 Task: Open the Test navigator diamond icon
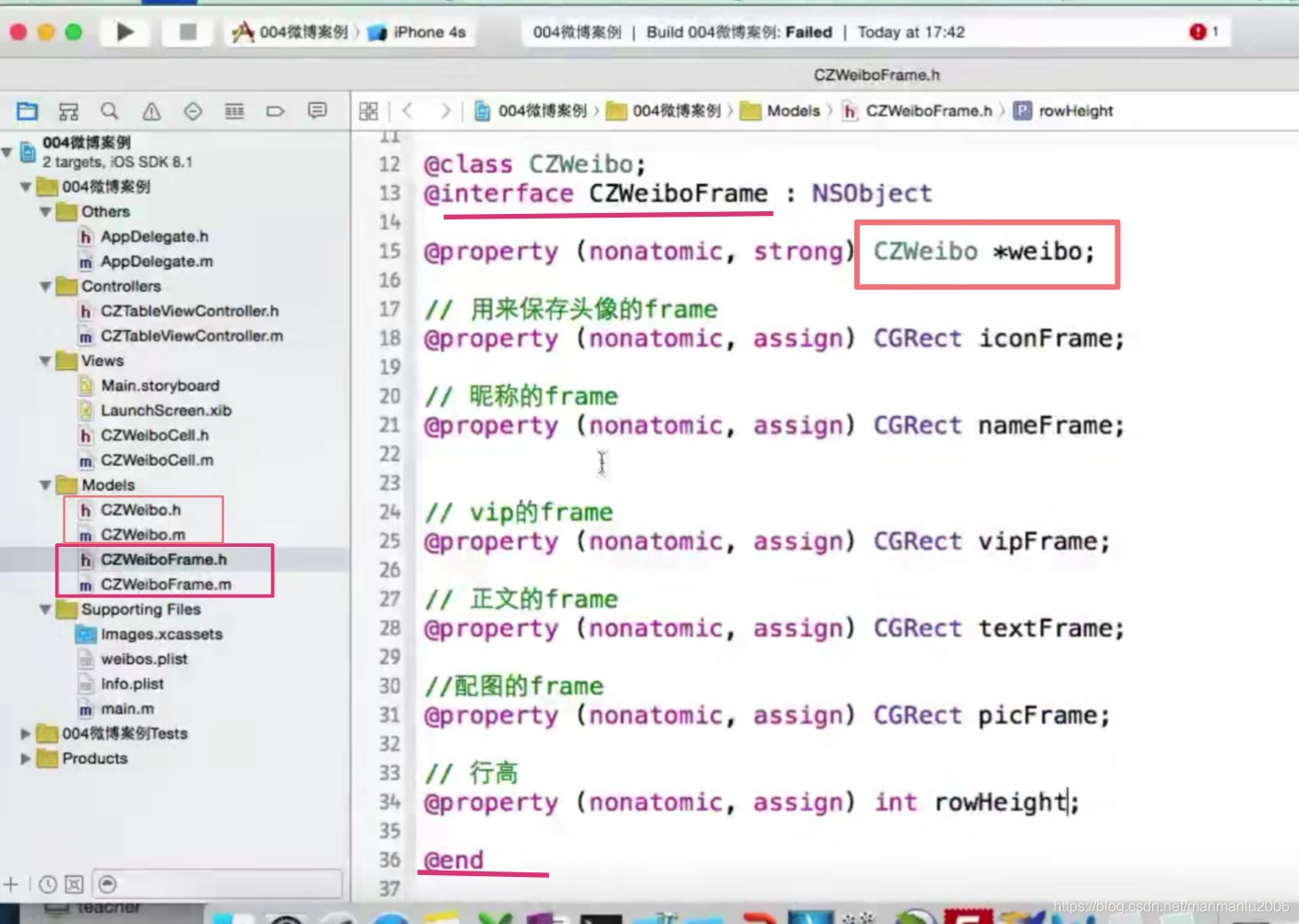pos(193,112)
